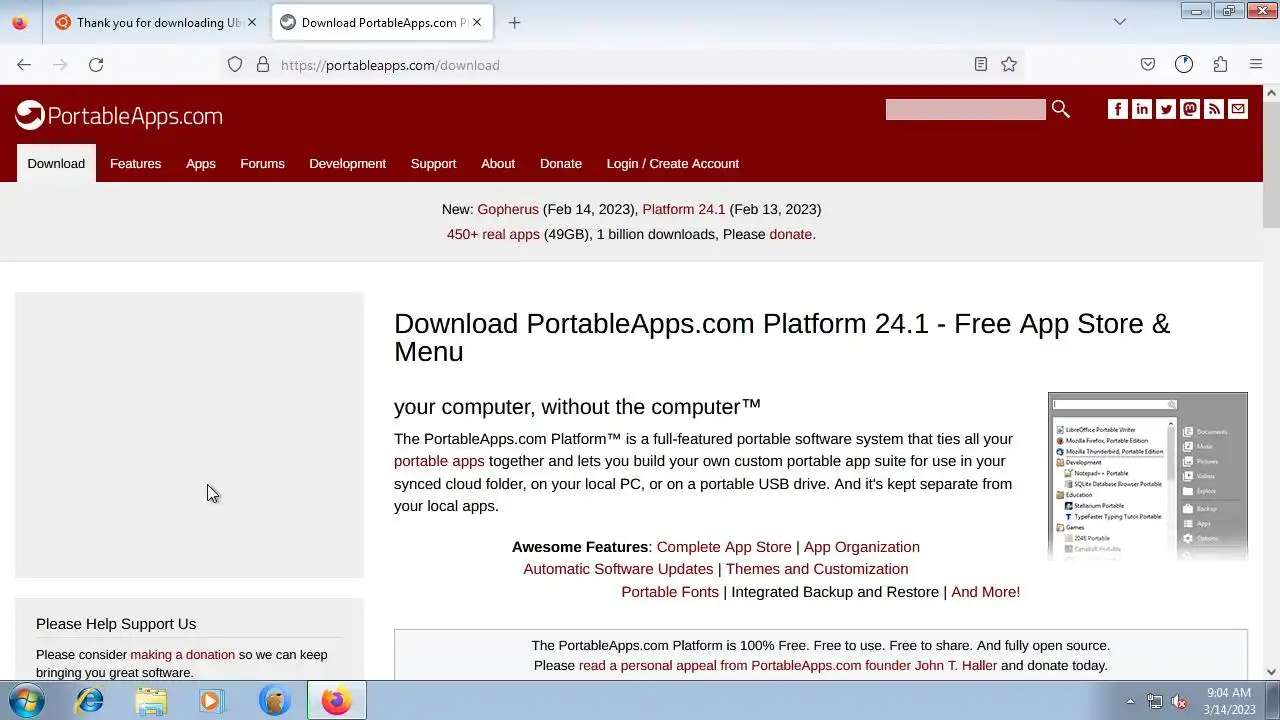Open the Save to Pocket icon
1280x720 pixels.
[1148, 64]
